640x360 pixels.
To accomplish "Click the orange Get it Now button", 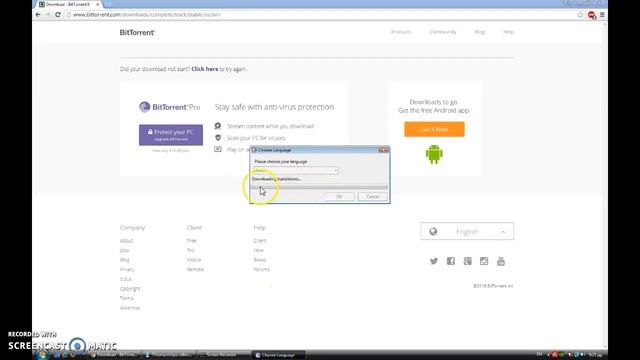I will click(434, 129).
